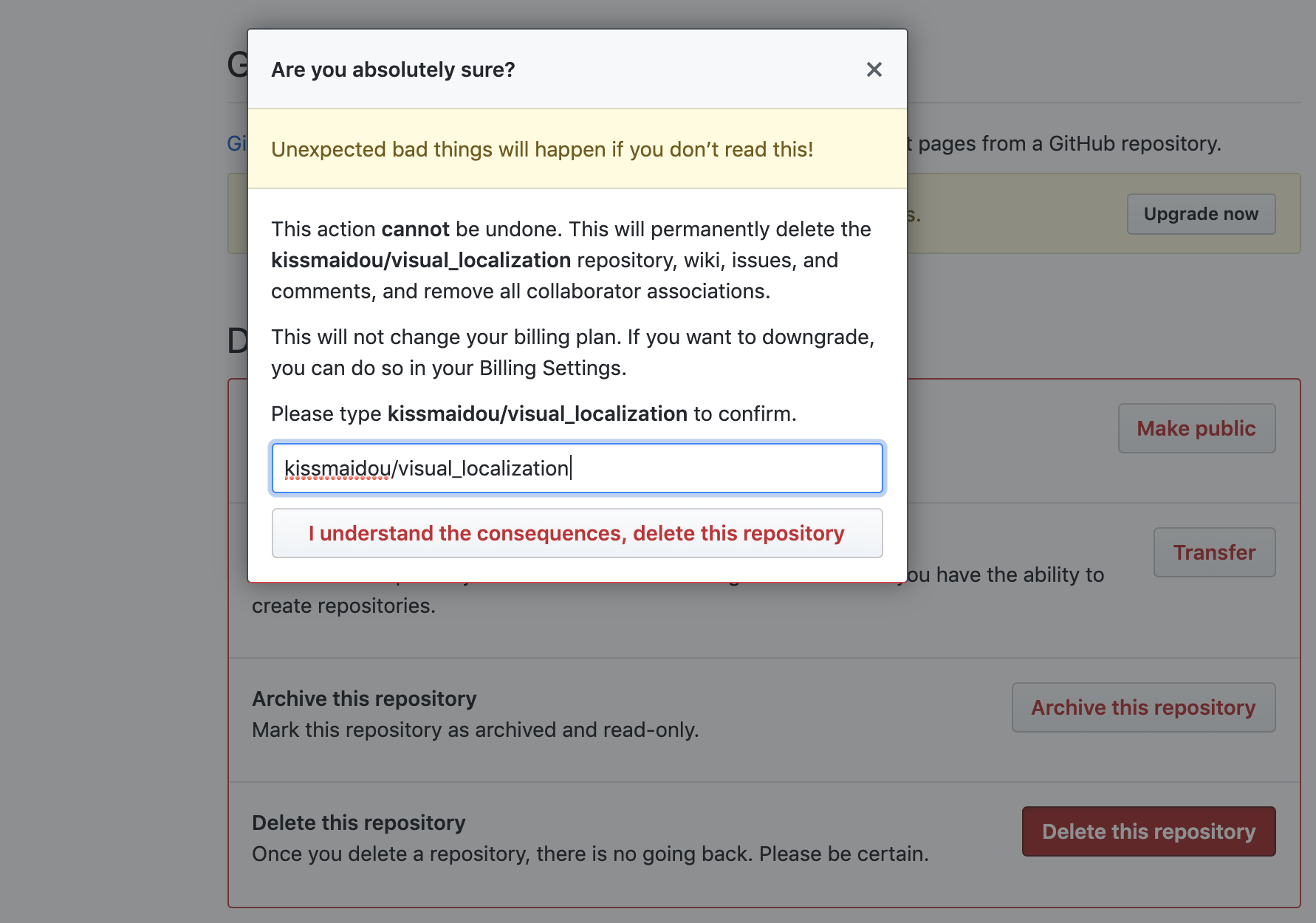Click the 'This will not change your billing plan' paragraph
This screenshot has width=1316, height=923.
pyautogui.click(x=573, y=352)
